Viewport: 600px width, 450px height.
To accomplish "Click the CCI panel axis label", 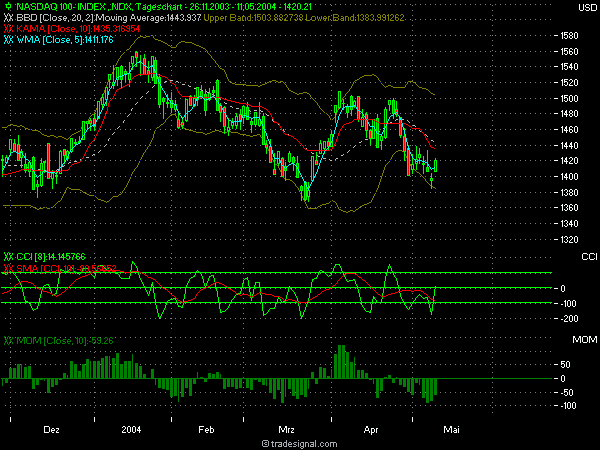I will coord(582,257).
